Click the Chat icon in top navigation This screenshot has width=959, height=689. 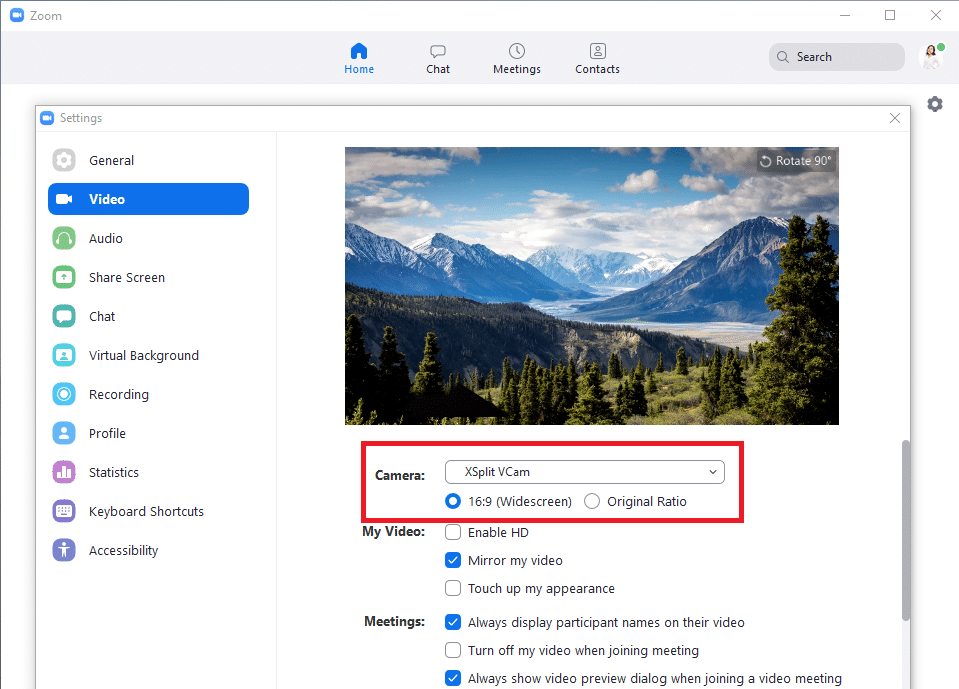(x=438, y=51)
